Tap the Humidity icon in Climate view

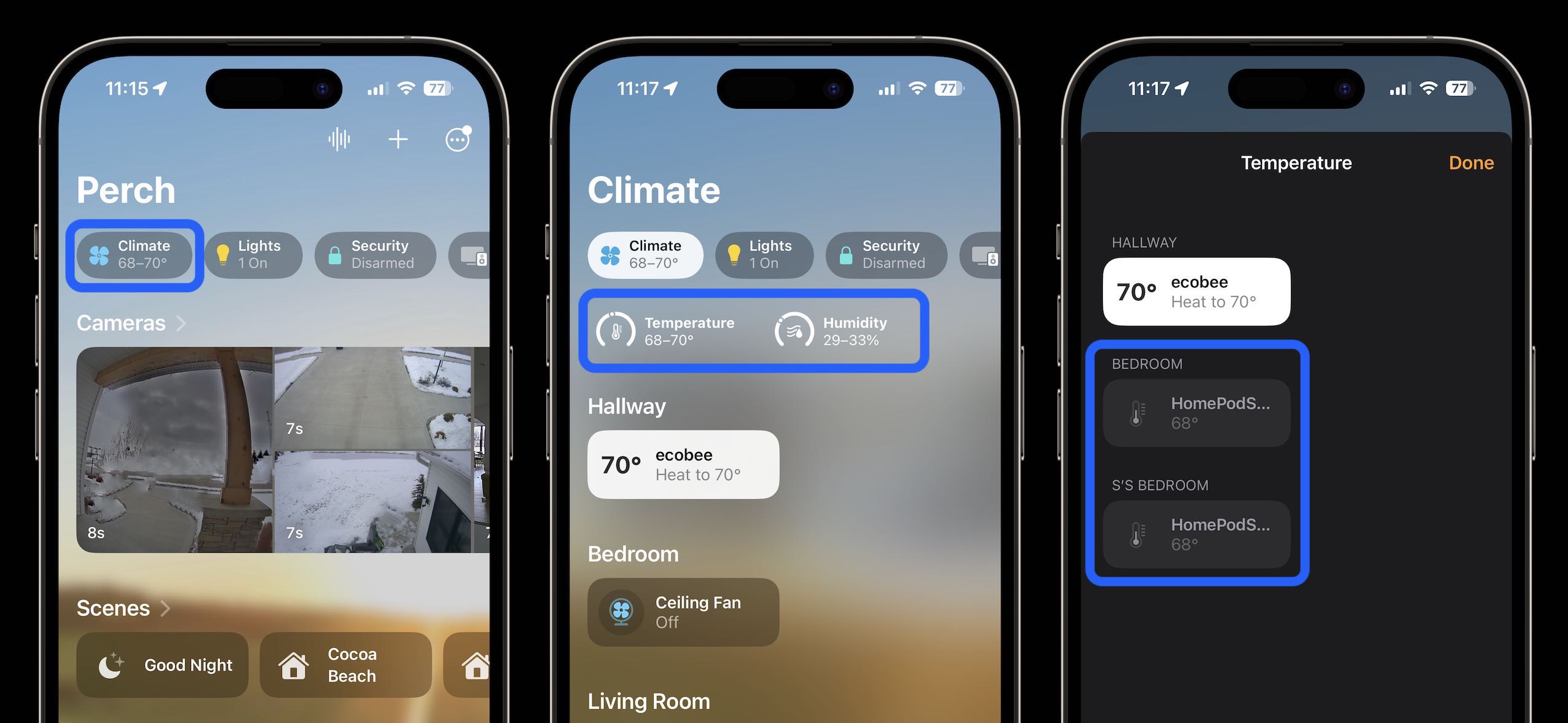[x=793, y=331]
